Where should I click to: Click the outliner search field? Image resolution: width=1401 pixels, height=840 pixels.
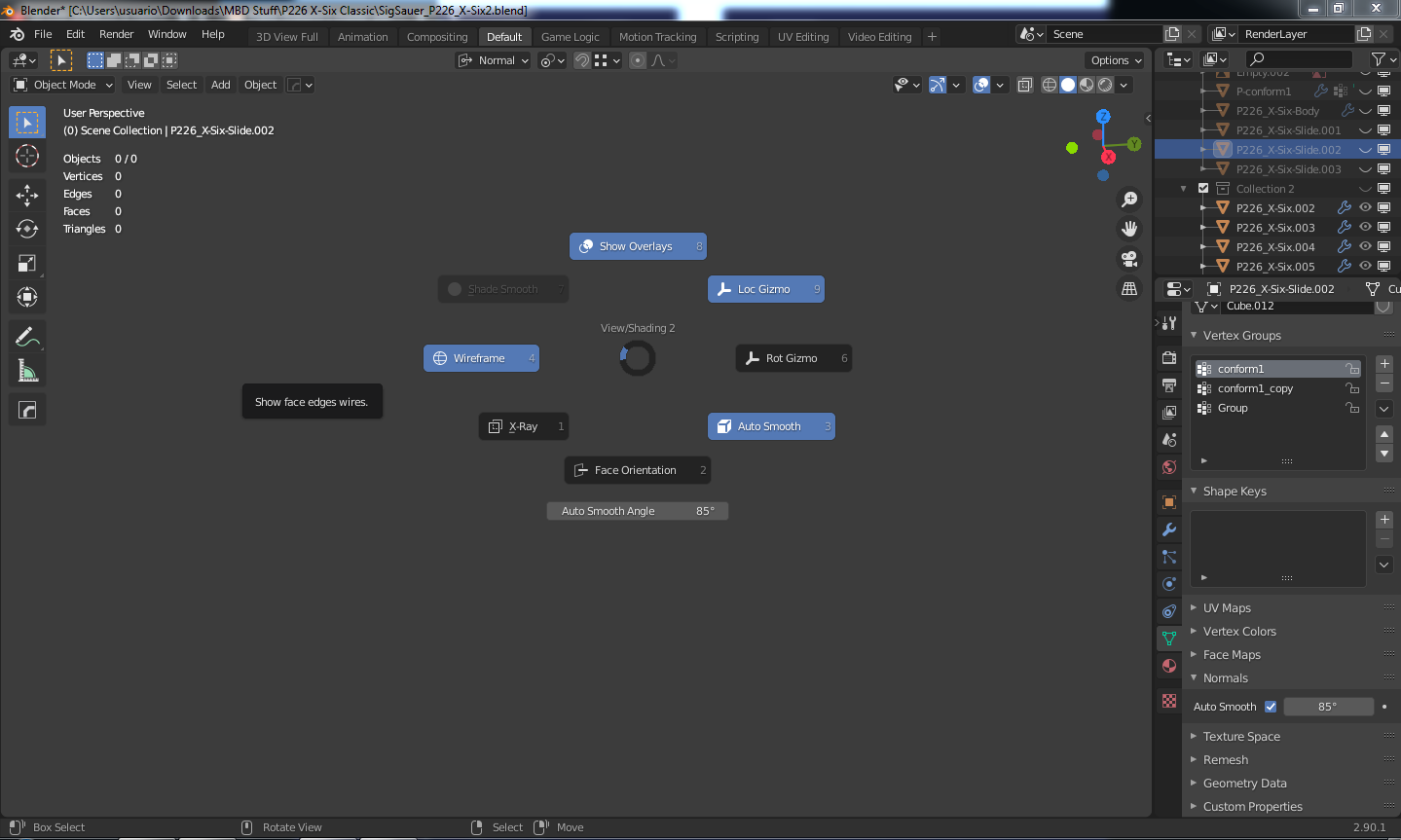click(1299, 59)
